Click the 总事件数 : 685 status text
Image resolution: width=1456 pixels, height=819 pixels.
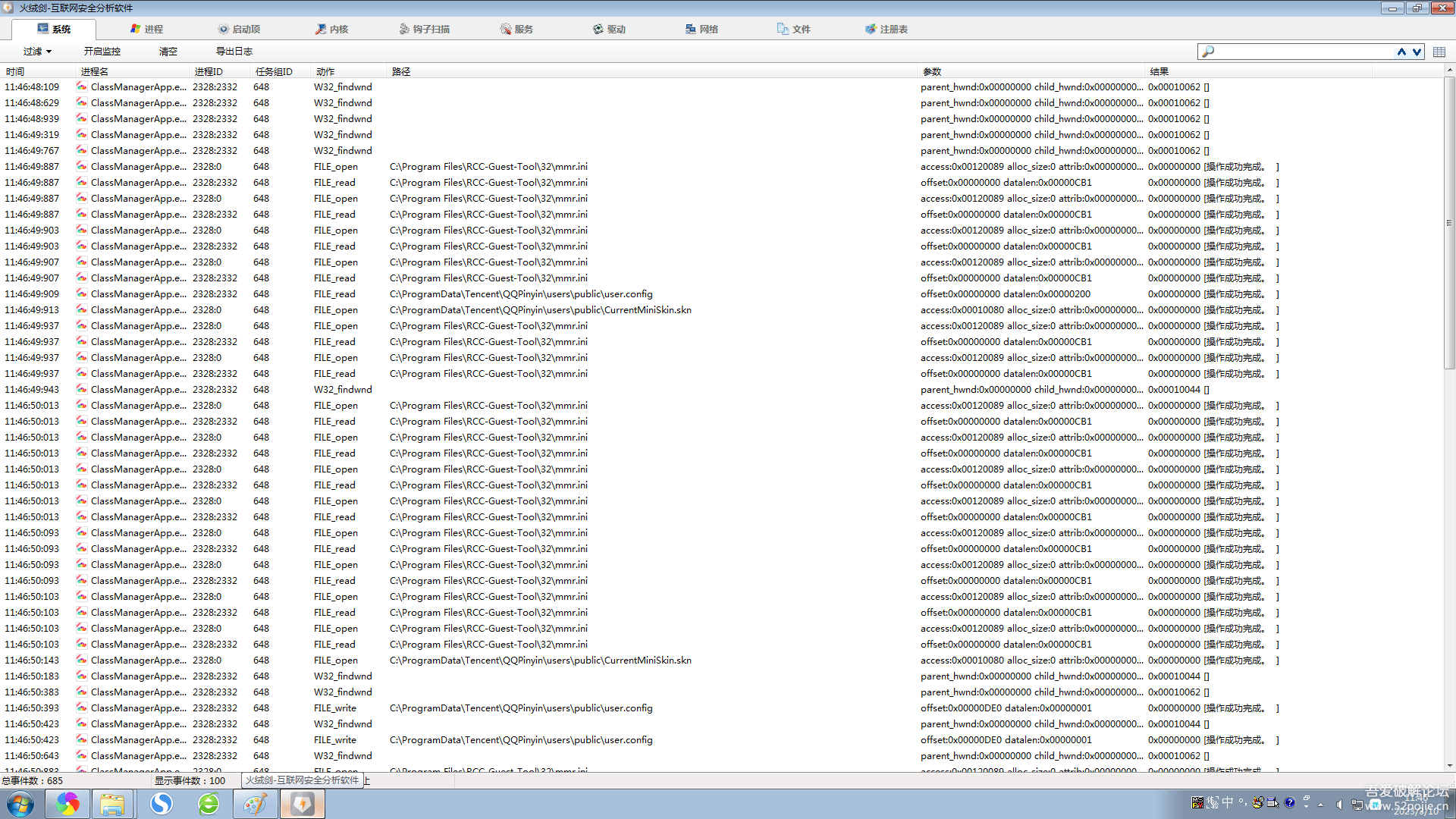(x=33, y=780)
